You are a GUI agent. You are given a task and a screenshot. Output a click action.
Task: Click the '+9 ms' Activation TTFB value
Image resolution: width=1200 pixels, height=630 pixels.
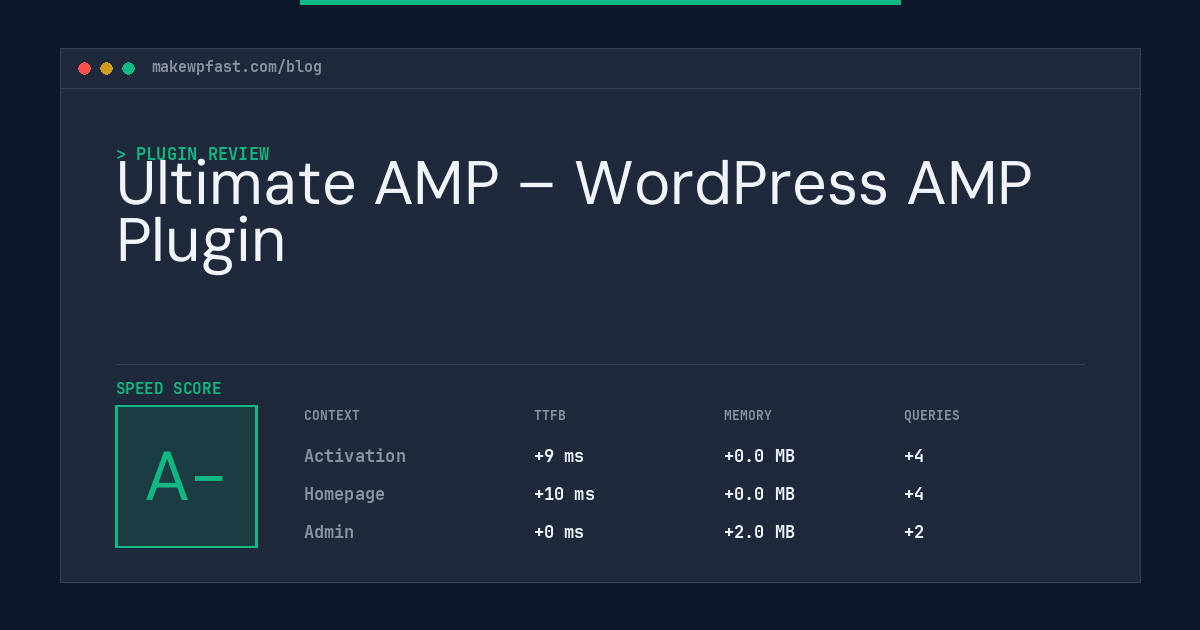(559, 456)
